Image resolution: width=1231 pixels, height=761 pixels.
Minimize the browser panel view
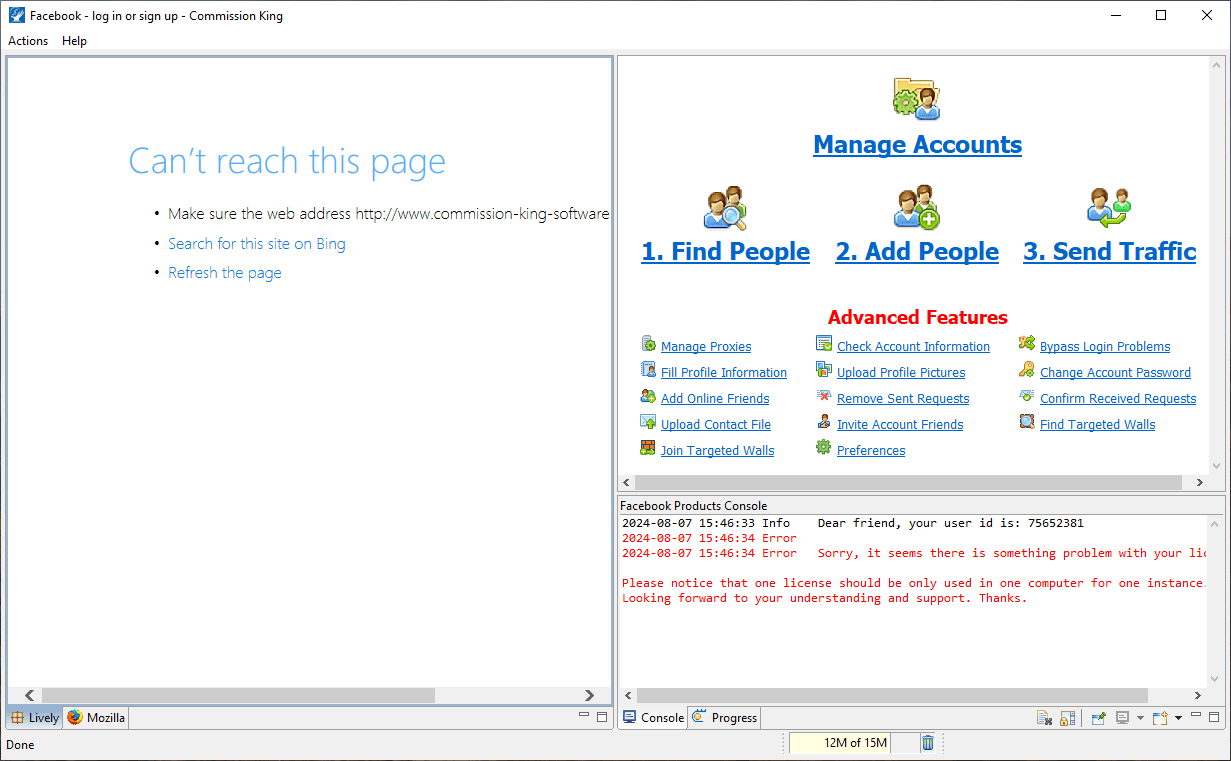[584, 717]
